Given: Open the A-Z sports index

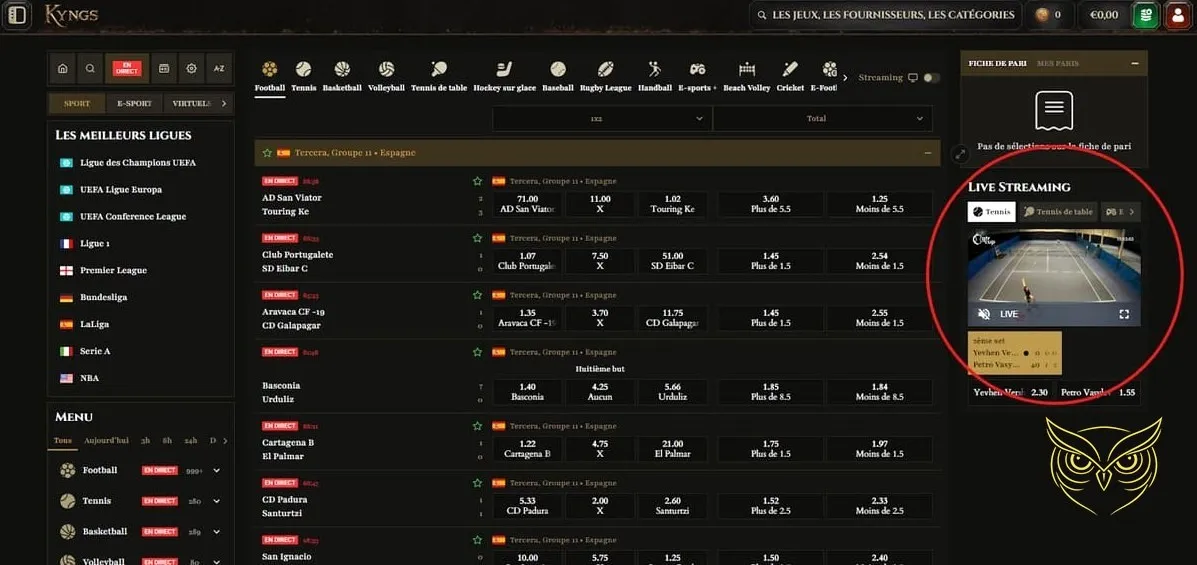Looking at the screenshot, I should [x=218, y=69].
